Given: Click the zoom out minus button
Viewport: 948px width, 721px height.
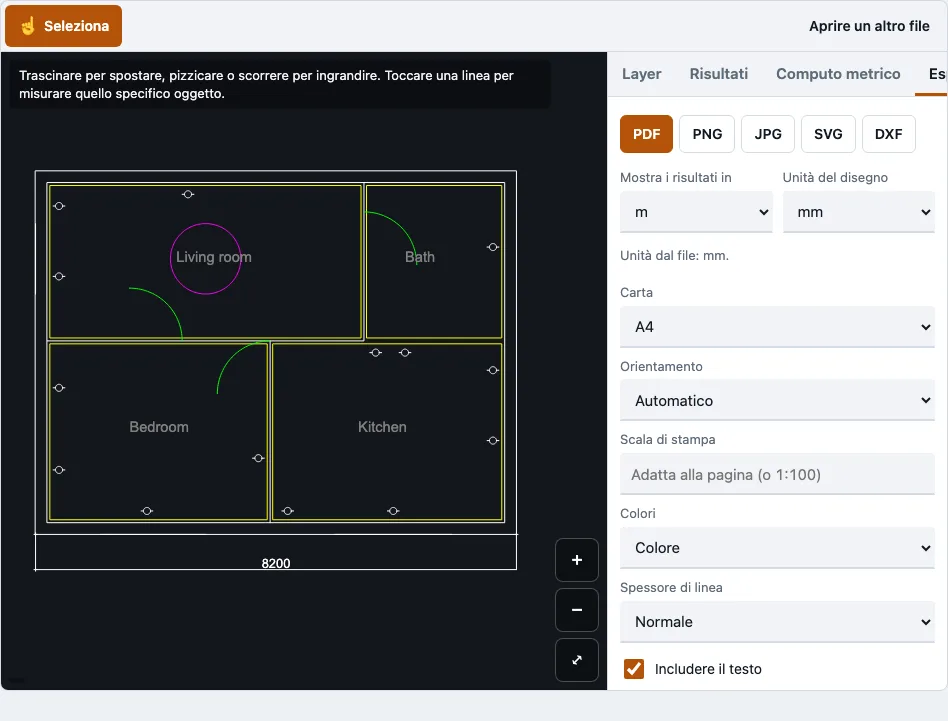Looking at the screenshot, I should pyautogui.click(x=577, y=610).
